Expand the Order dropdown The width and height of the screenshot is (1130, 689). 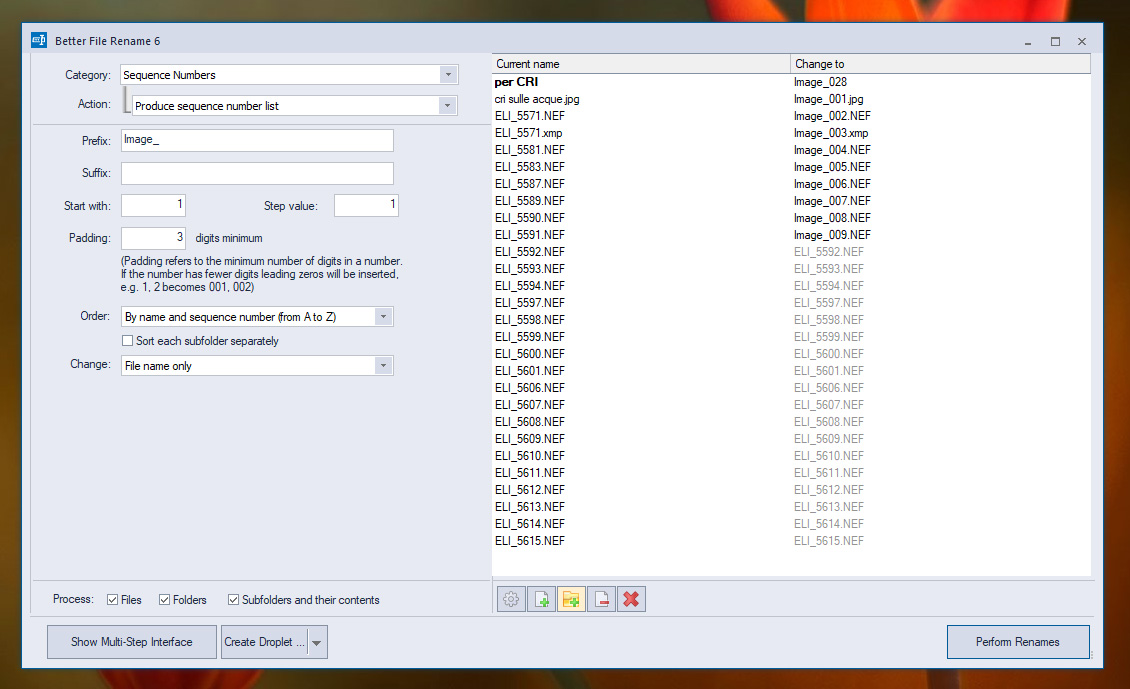383,317
